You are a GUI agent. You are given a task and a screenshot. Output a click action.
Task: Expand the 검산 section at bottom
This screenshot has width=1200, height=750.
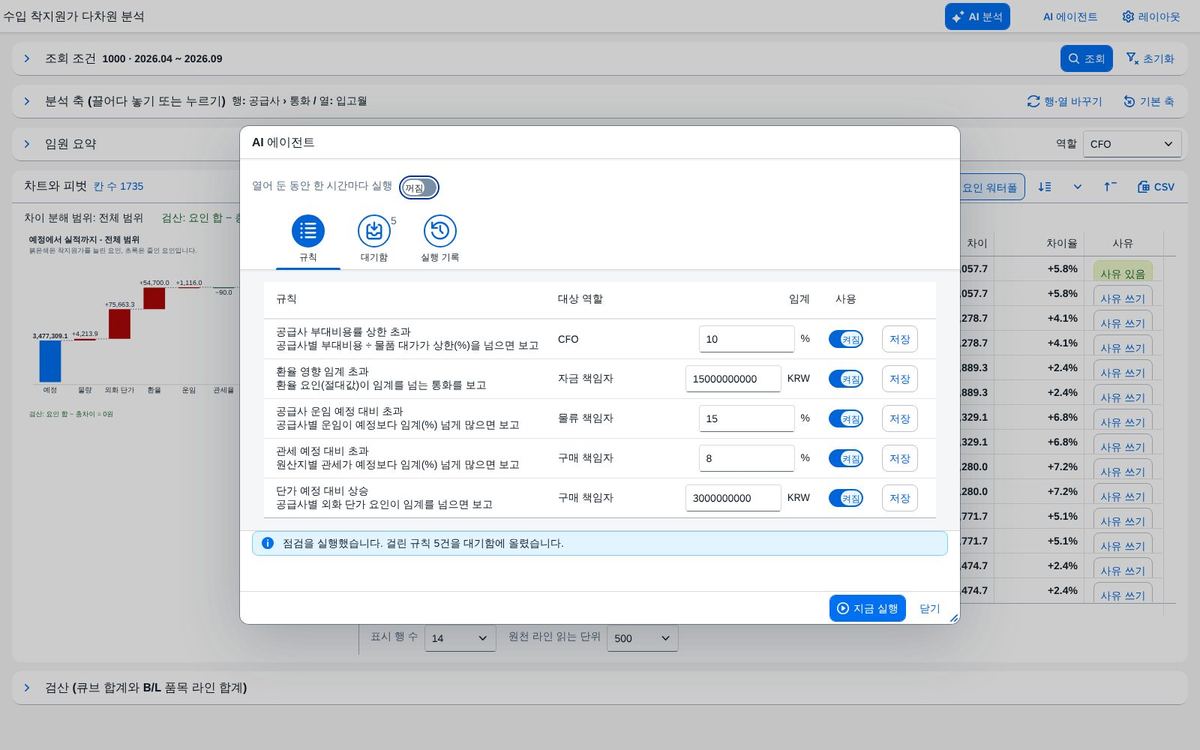(x=27, y=687)
